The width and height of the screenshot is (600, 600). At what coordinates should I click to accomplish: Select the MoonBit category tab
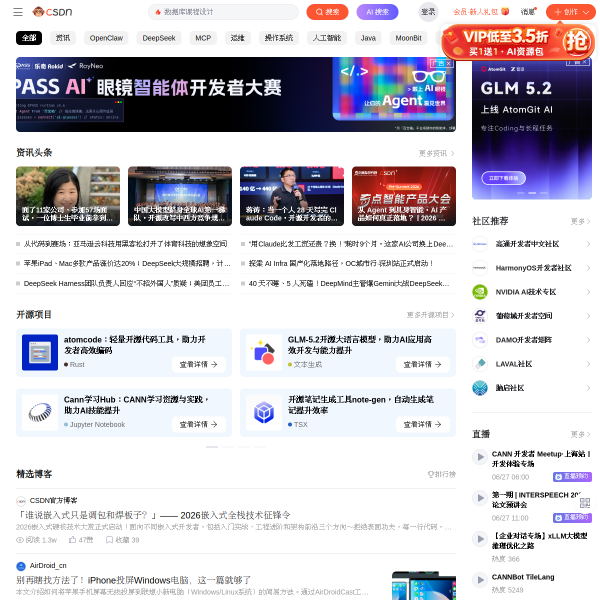tap(408, 38)
